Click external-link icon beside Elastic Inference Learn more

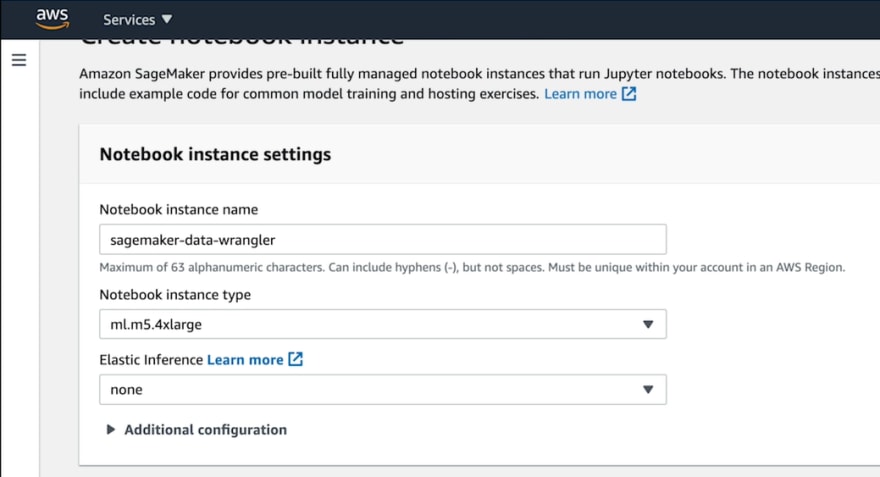(295, 359)
